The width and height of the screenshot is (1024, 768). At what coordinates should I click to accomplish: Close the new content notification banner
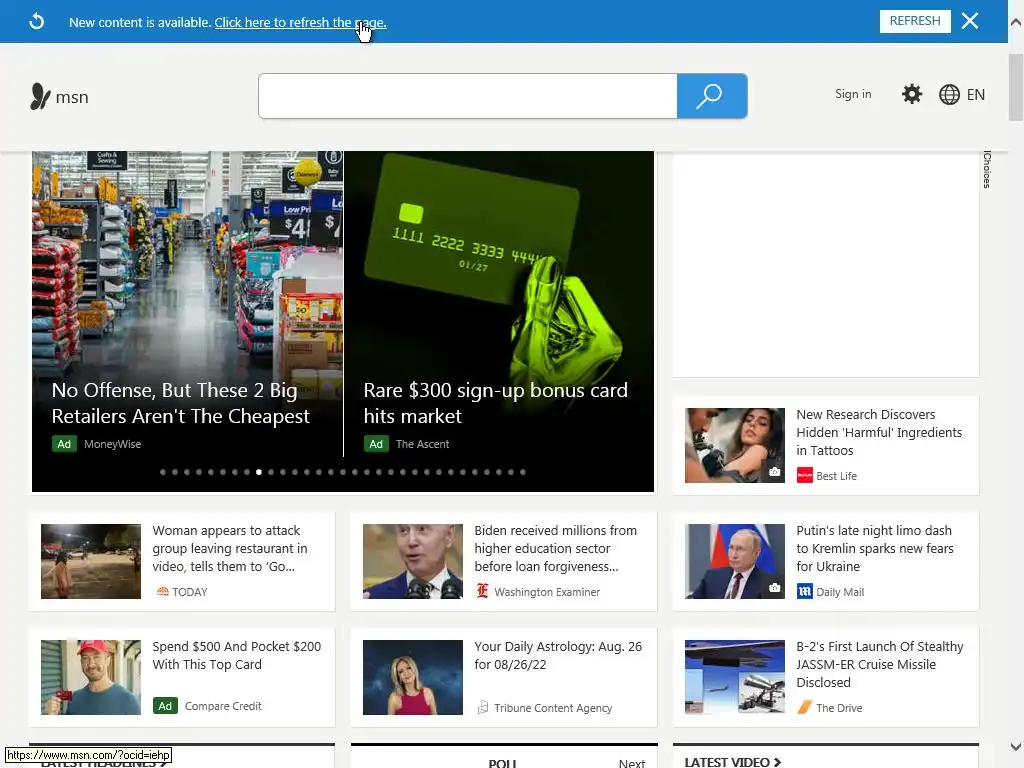click(x=970, y=21)
